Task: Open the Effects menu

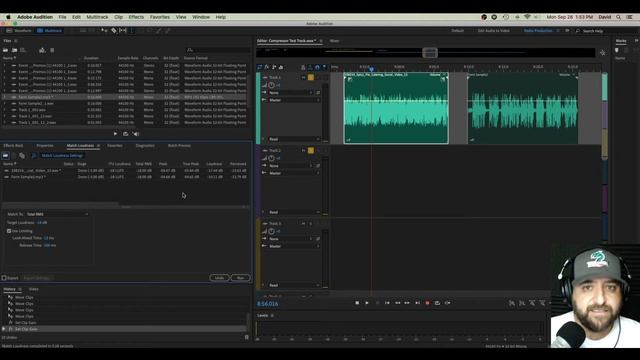Action: coord(136,17)
